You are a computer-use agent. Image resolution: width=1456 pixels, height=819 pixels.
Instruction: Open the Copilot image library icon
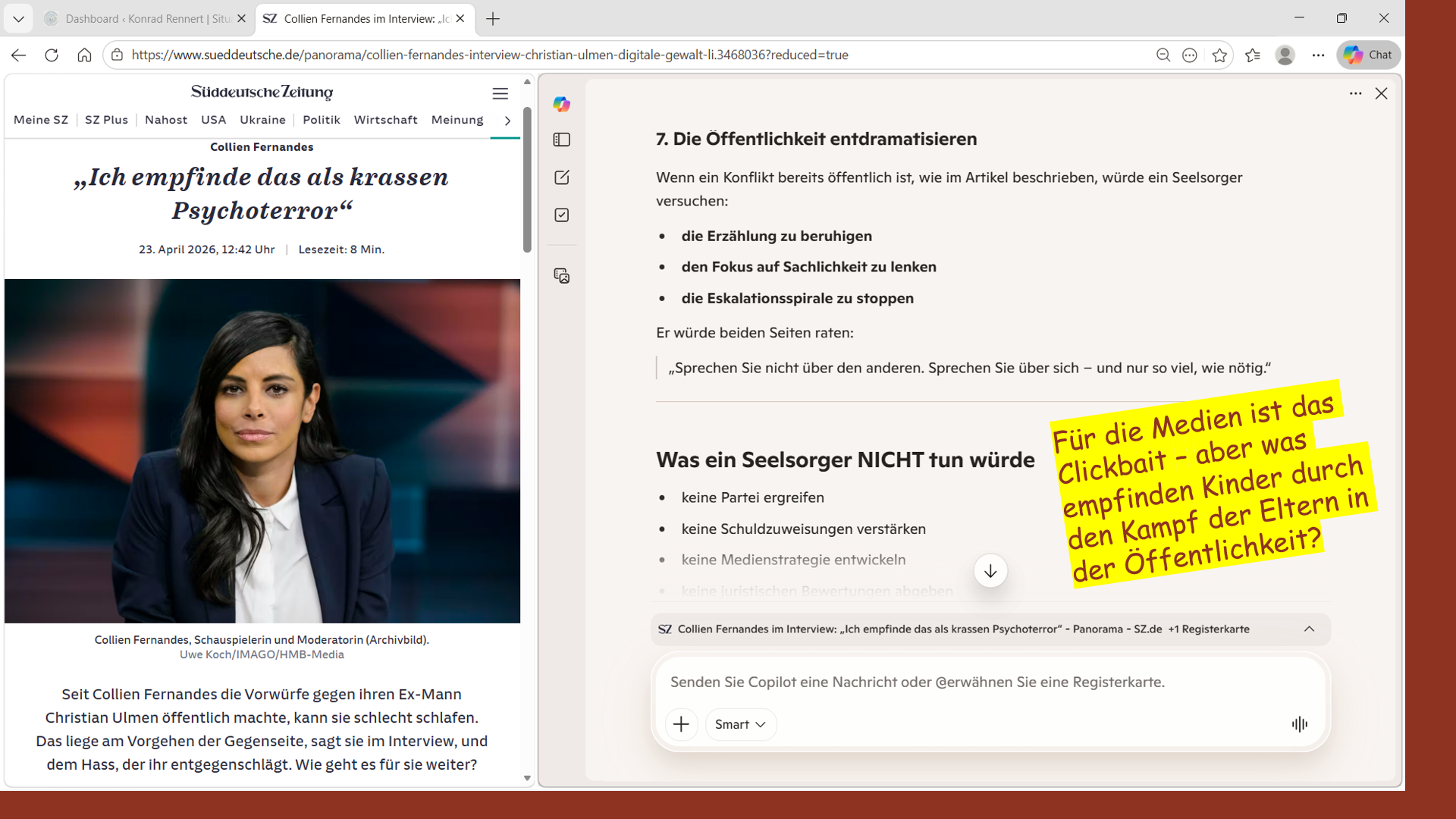(x=561, y=275)
